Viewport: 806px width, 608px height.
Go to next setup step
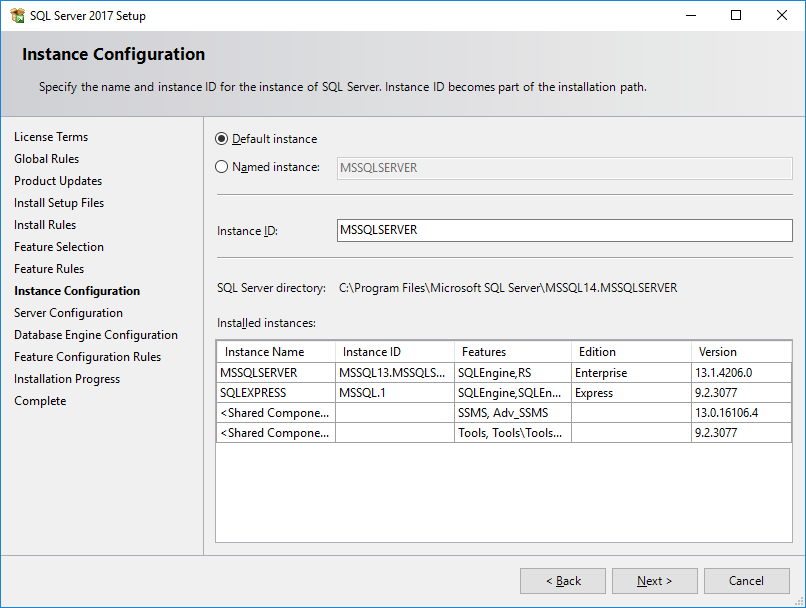click(654, 581)
